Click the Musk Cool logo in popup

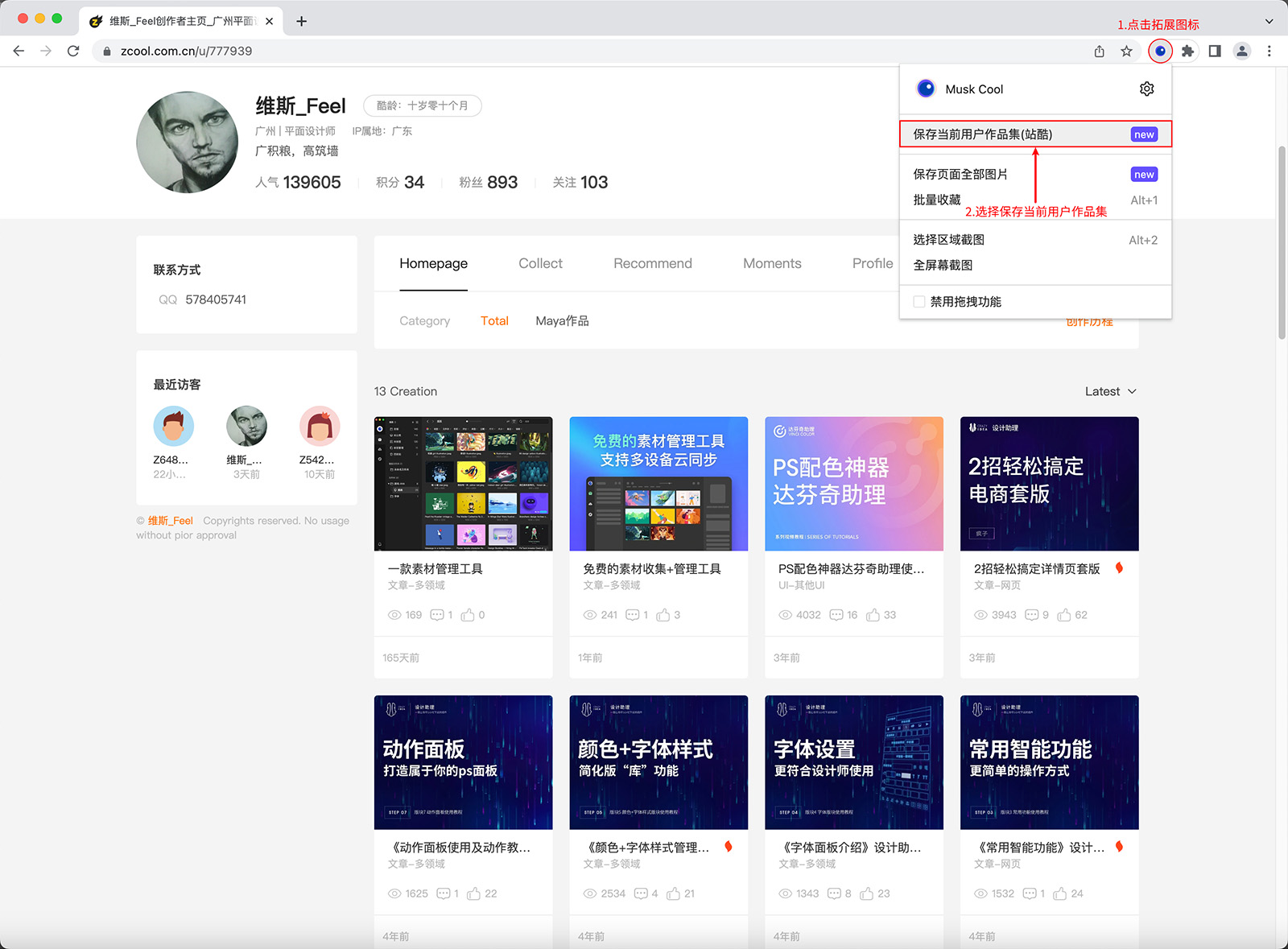click(927, 89)
